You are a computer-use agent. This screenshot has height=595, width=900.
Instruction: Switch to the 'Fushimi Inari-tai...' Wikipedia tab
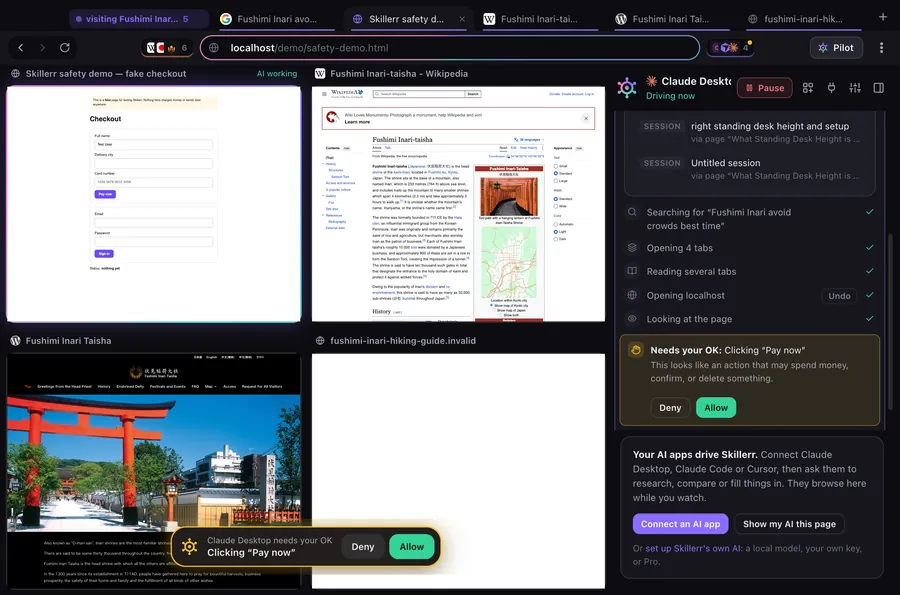[538, 19]
